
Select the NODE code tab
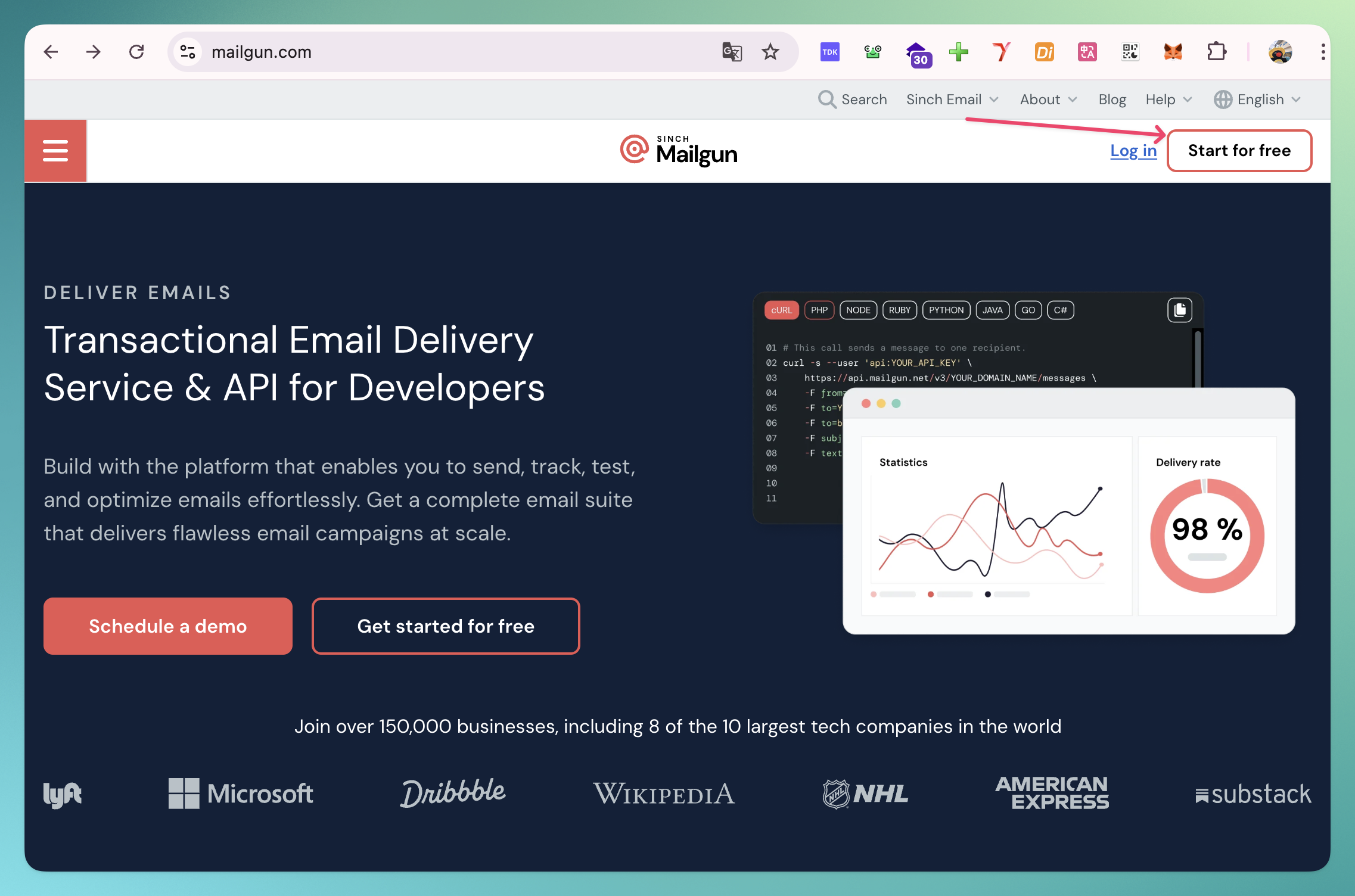tap(857, 310)
